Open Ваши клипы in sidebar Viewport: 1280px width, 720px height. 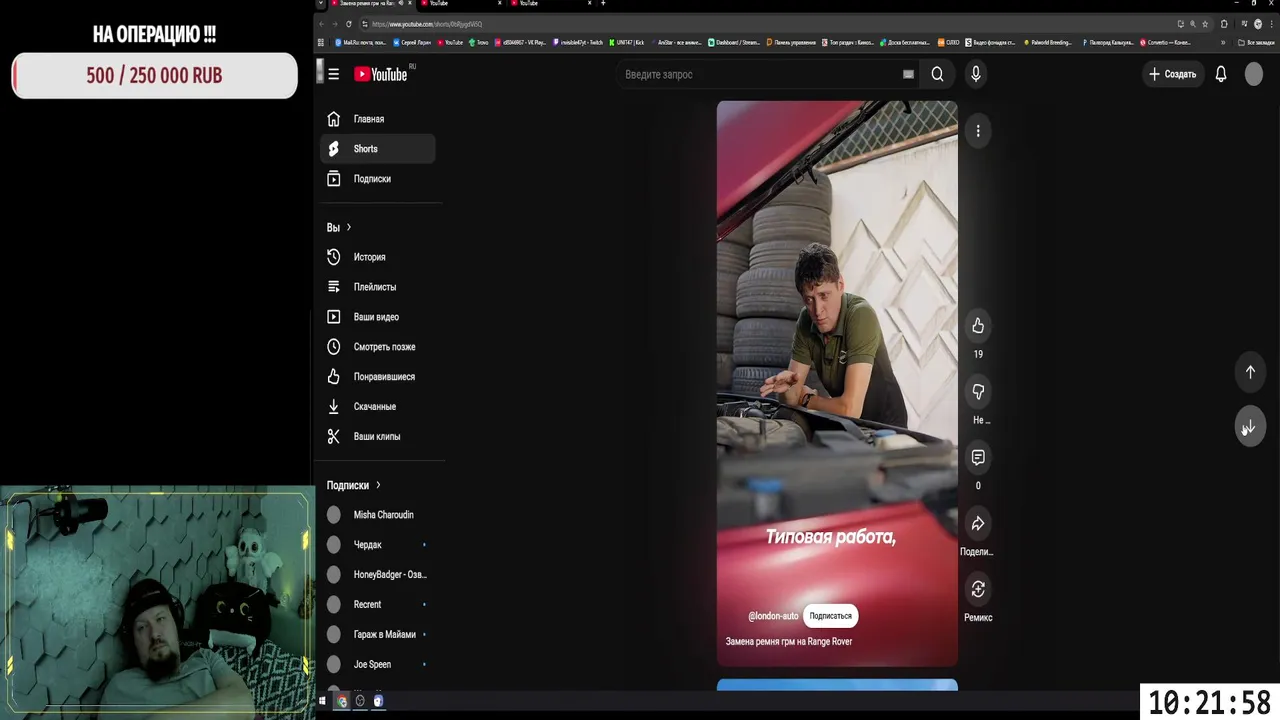coord(378,437)
